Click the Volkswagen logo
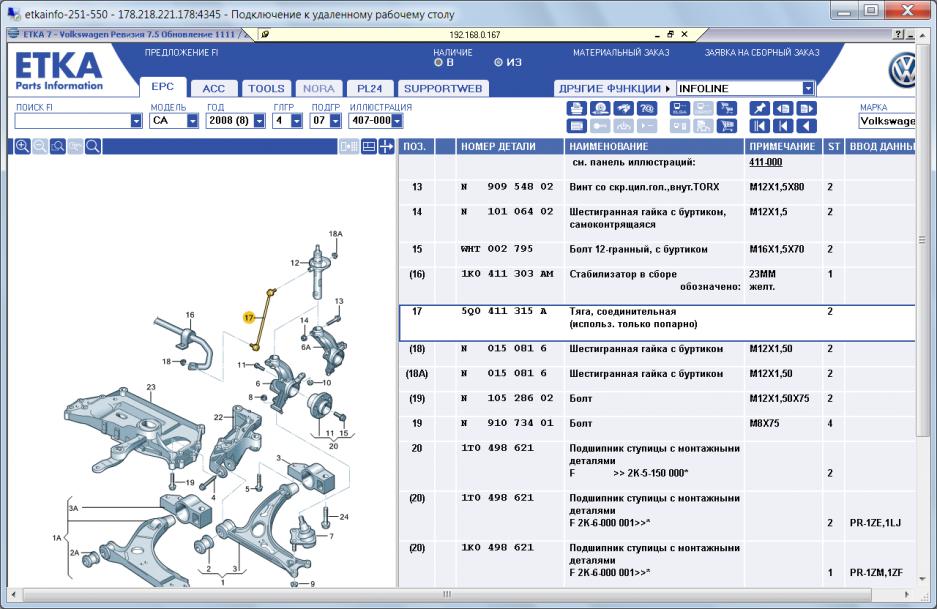This screenshot has width=937, height=609. (x=902, y=71)
